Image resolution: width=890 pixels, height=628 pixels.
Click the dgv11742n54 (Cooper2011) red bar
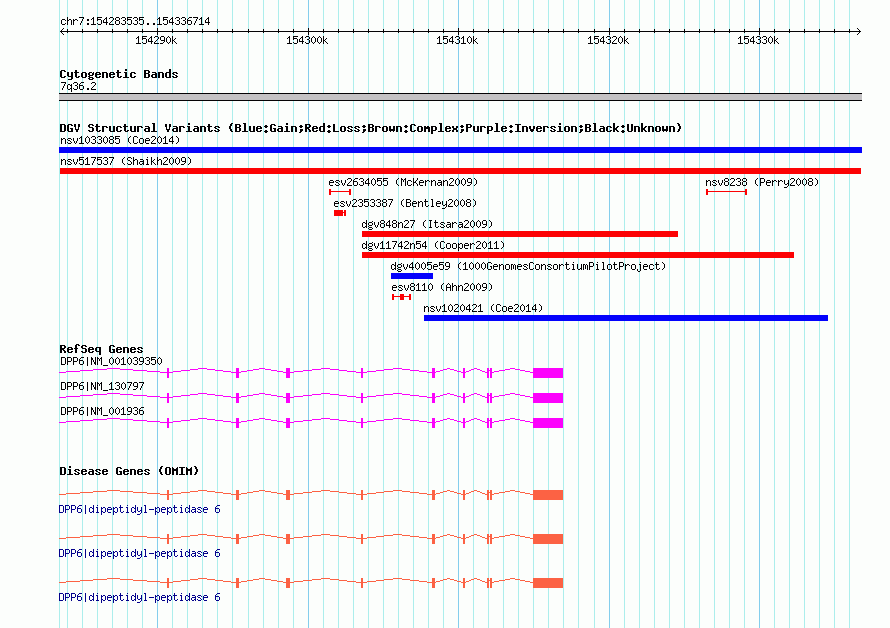(578, 255)
